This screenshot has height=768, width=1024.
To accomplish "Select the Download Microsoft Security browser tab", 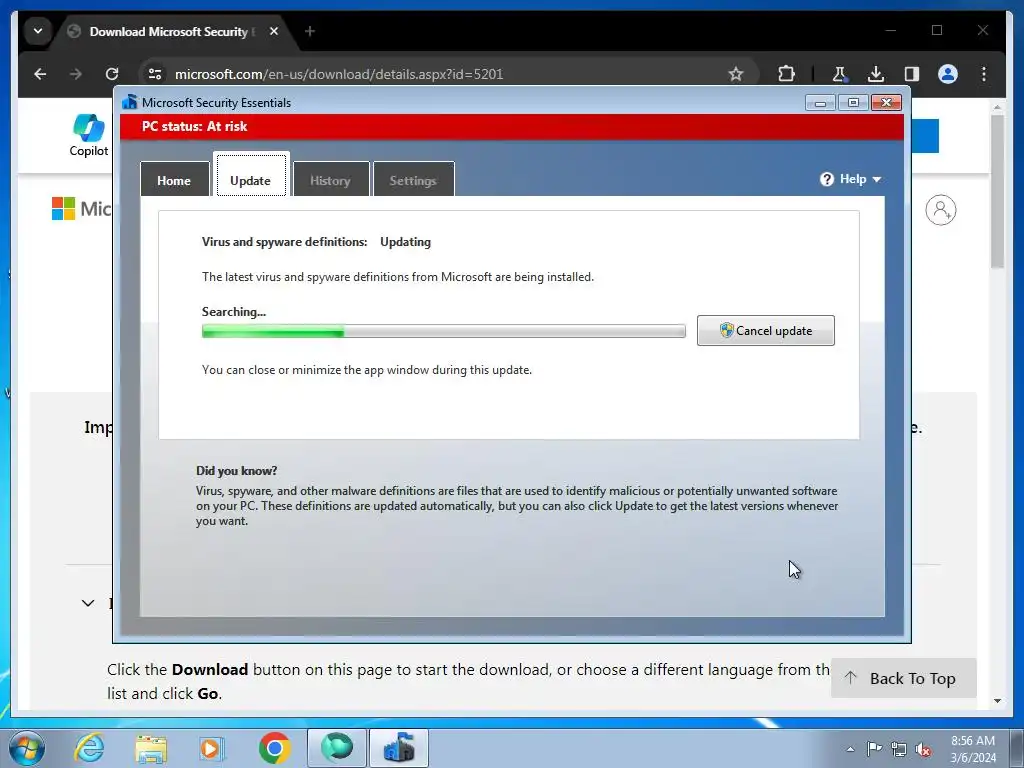I will 170,31.
